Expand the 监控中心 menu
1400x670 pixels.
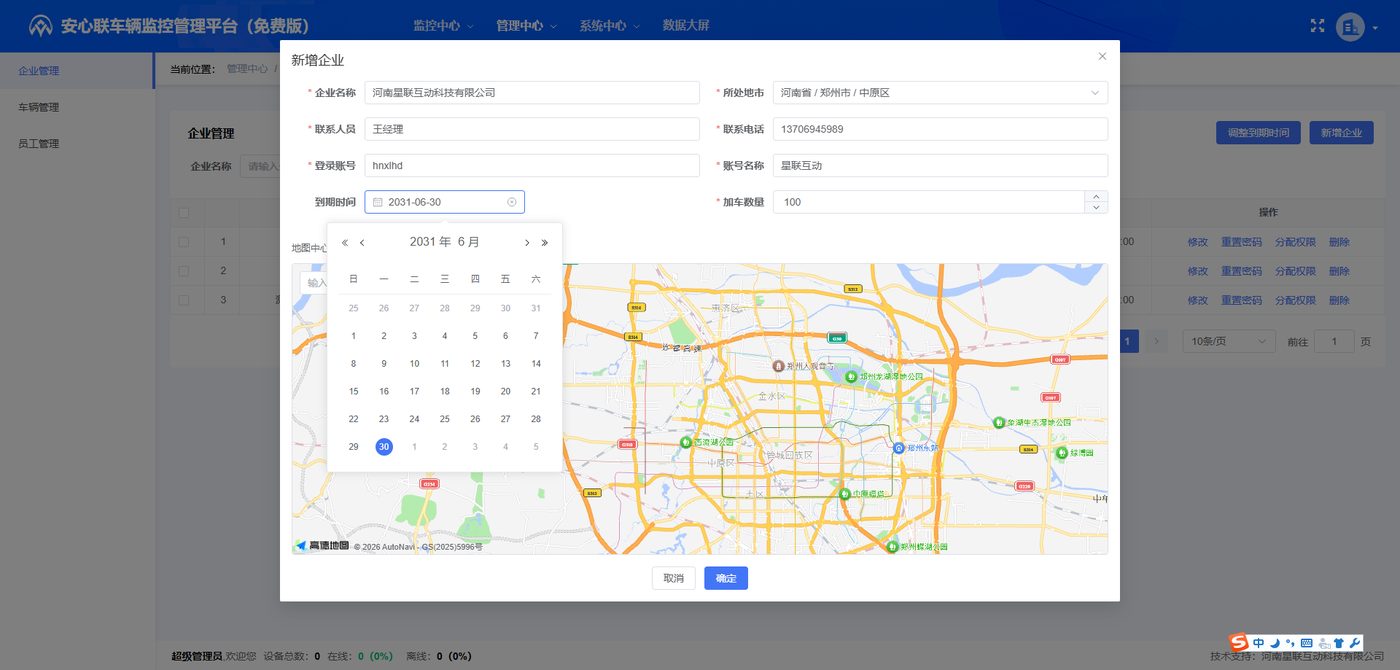point(443,26)
